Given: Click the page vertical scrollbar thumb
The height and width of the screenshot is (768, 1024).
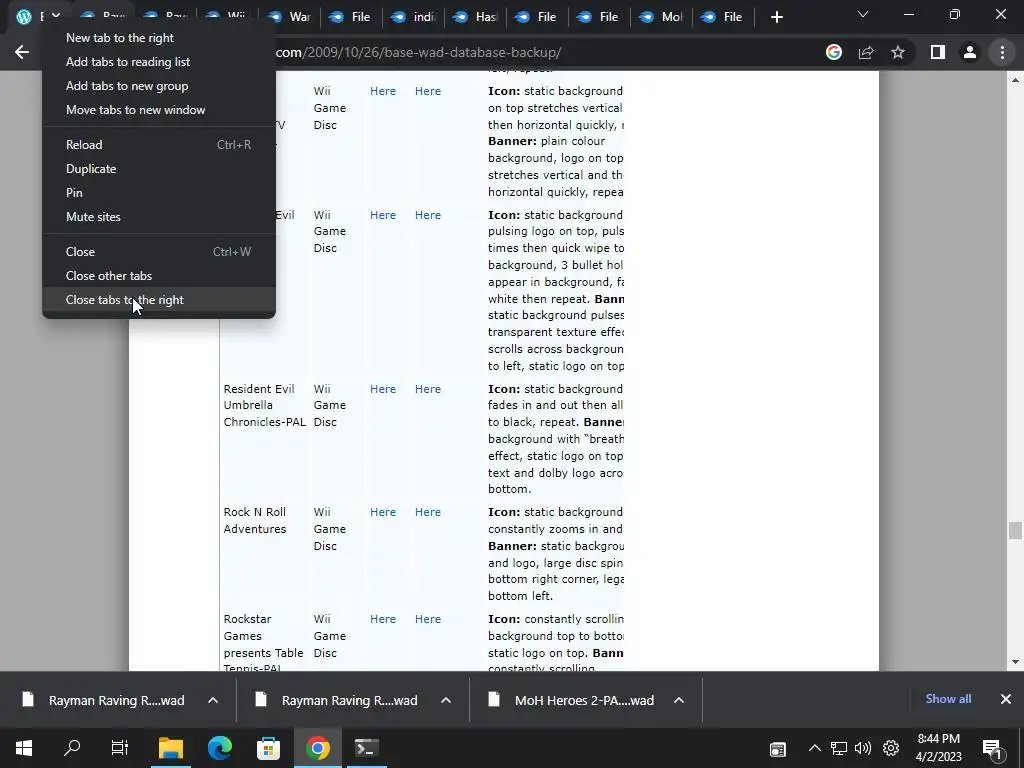Looking at the screenshot, I should (x=1015, y=530).
